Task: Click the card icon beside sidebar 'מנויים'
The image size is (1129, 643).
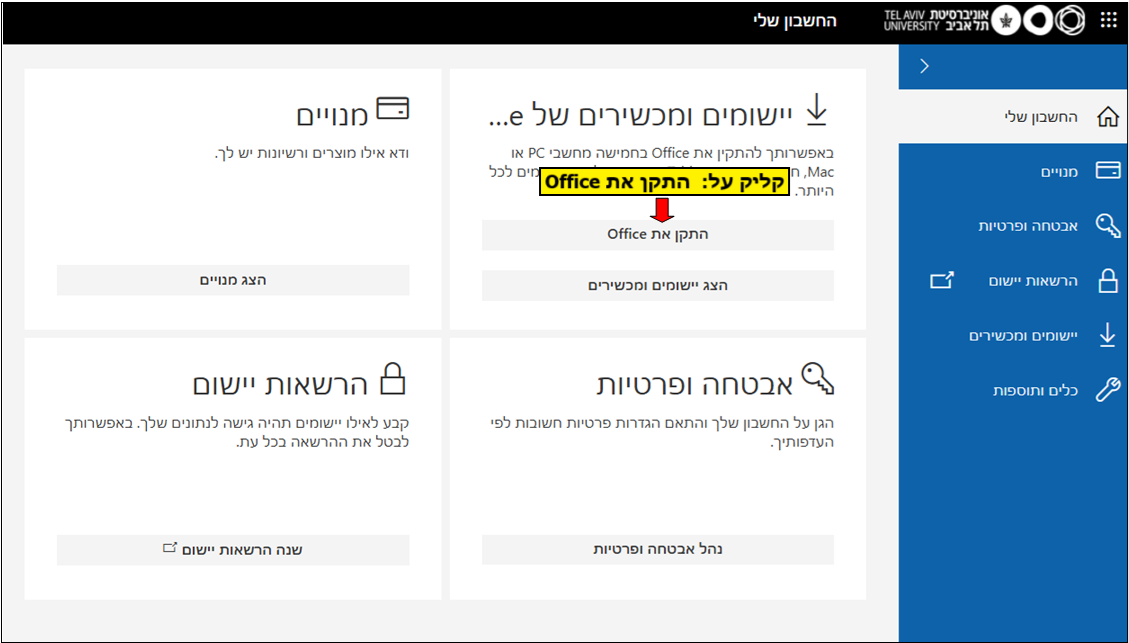Action: pos(1107,171)
